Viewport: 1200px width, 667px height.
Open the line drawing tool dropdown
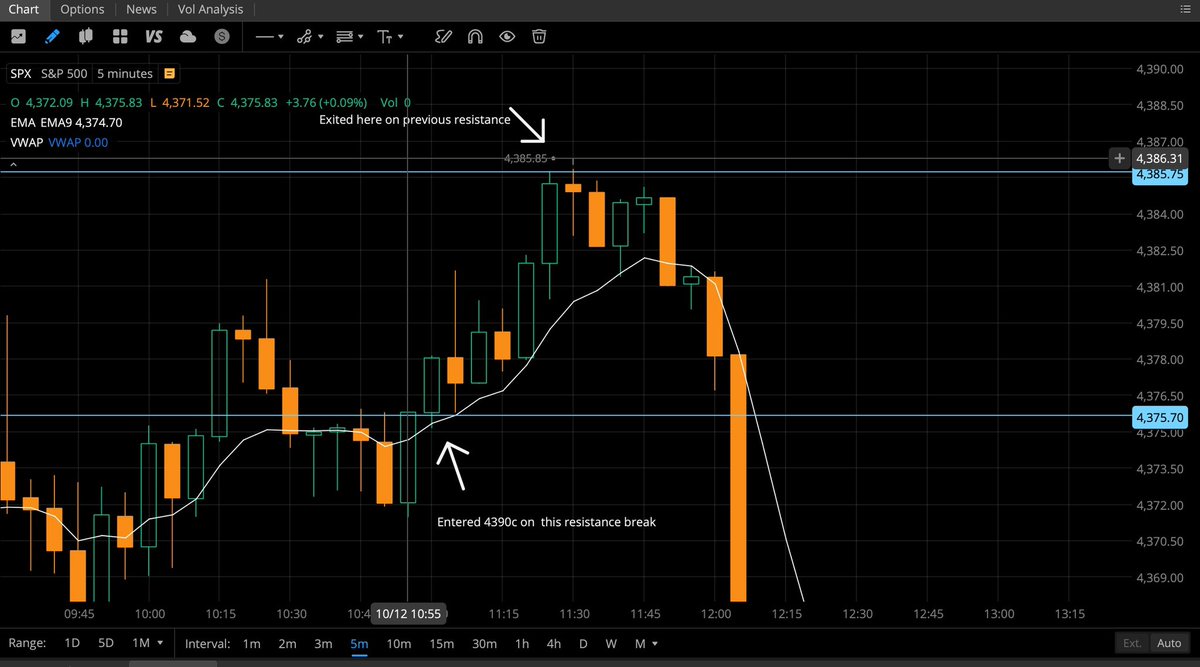pos(269,36)
